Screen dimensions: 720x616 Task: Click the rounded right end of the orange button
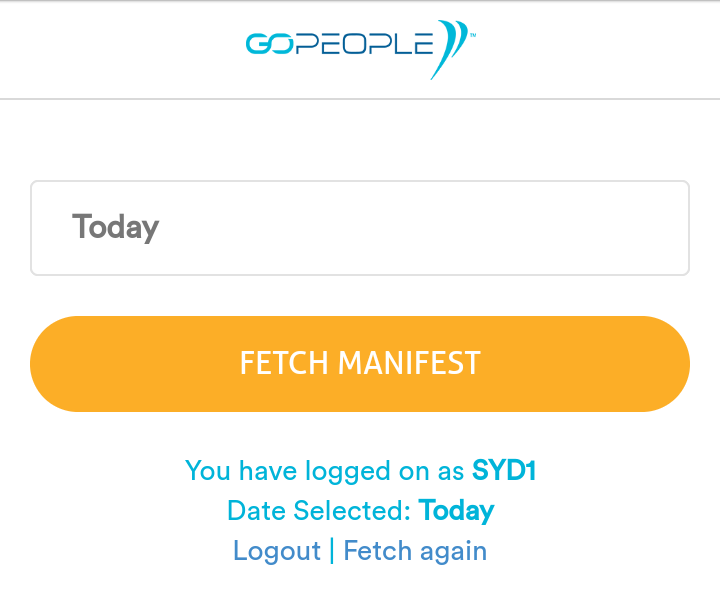665,364
